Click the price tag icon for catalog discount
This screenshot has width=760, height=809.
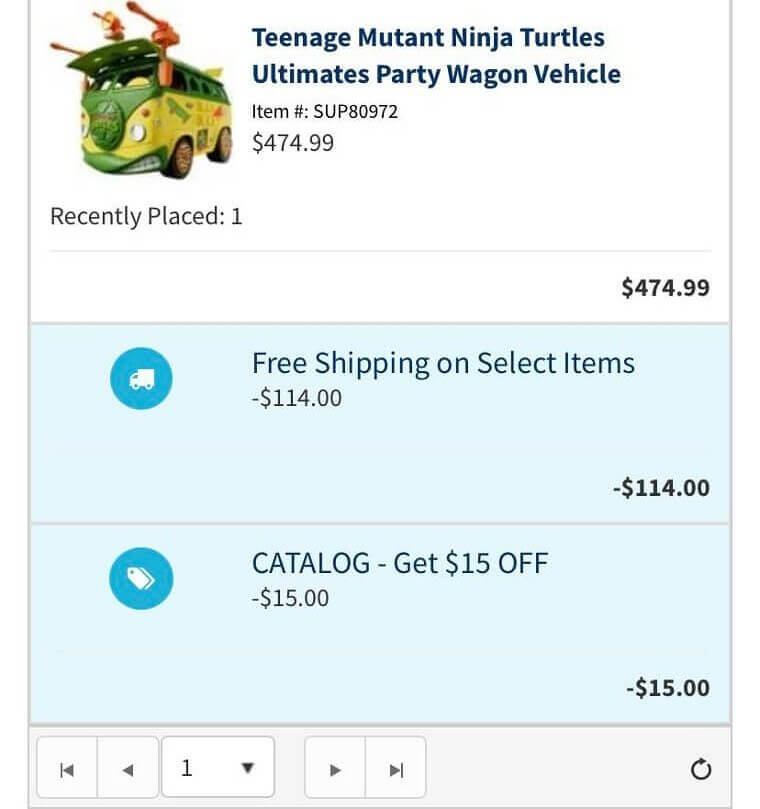tap(142, 578)
